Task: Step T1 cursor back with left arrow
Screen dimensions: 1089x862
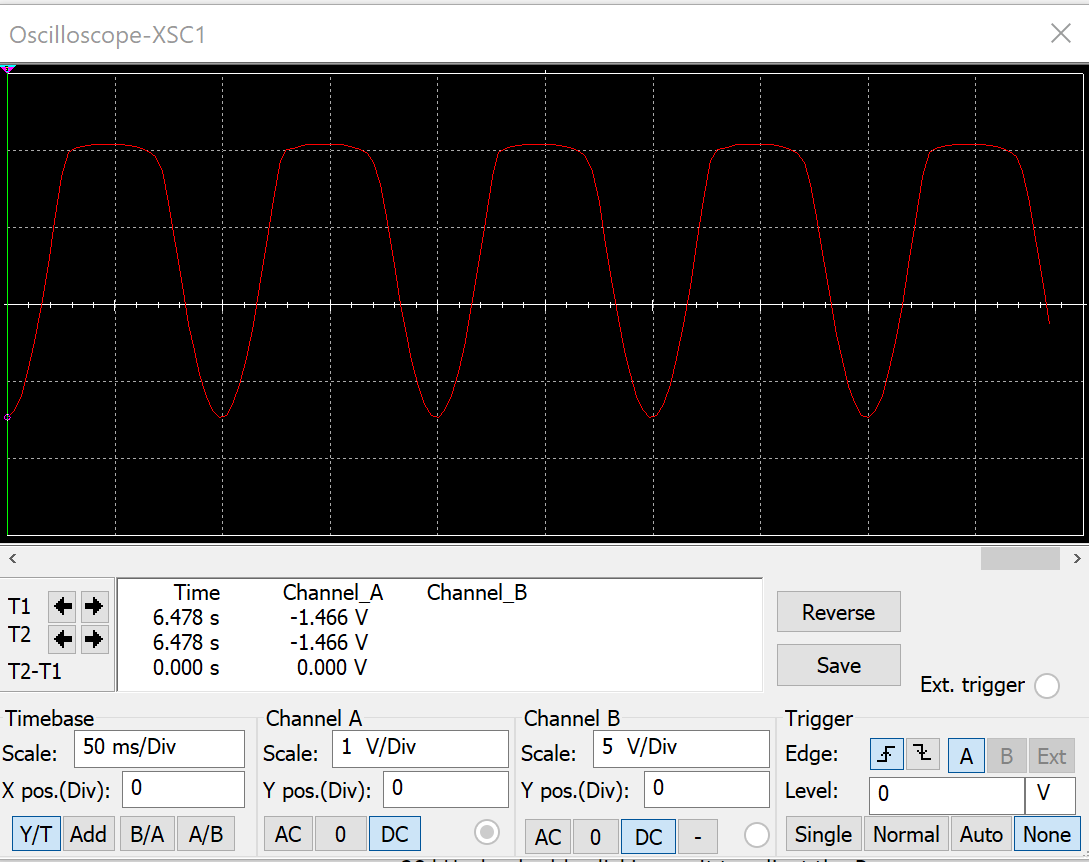Action: coord(62,606)
